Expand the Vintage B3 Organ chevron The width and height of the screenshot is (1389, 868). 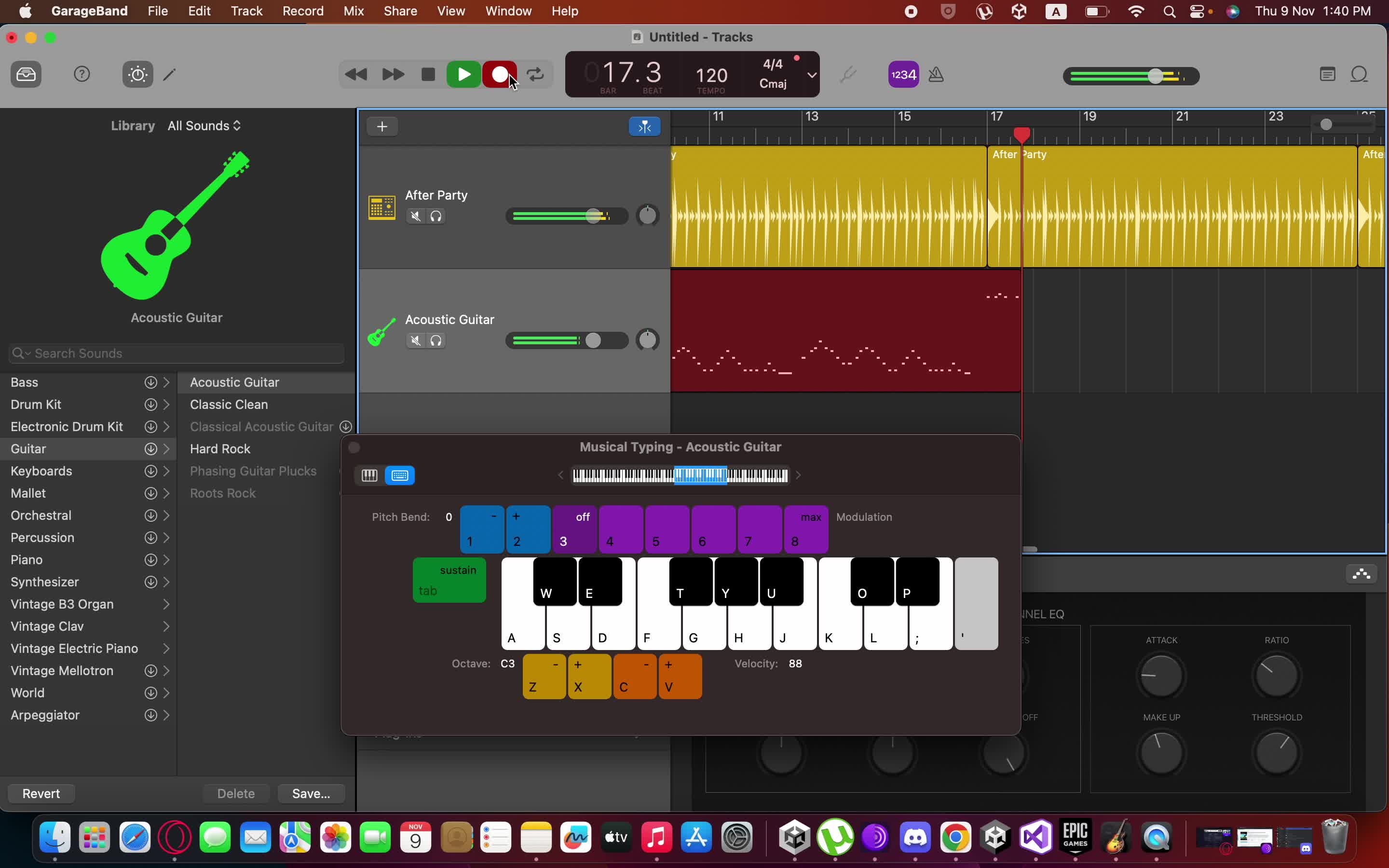[166, 605]
